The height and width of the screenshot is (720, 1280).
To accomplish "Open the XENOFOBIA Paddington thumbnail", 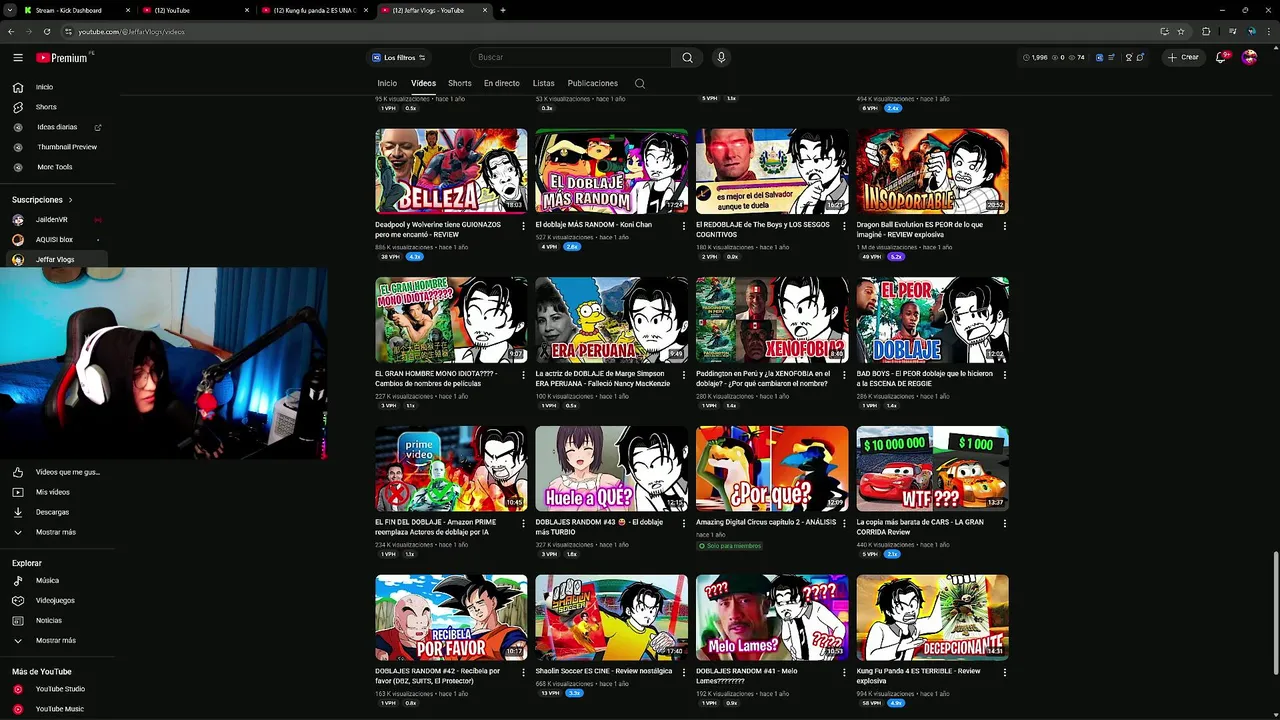I will [x=772, y=320].
